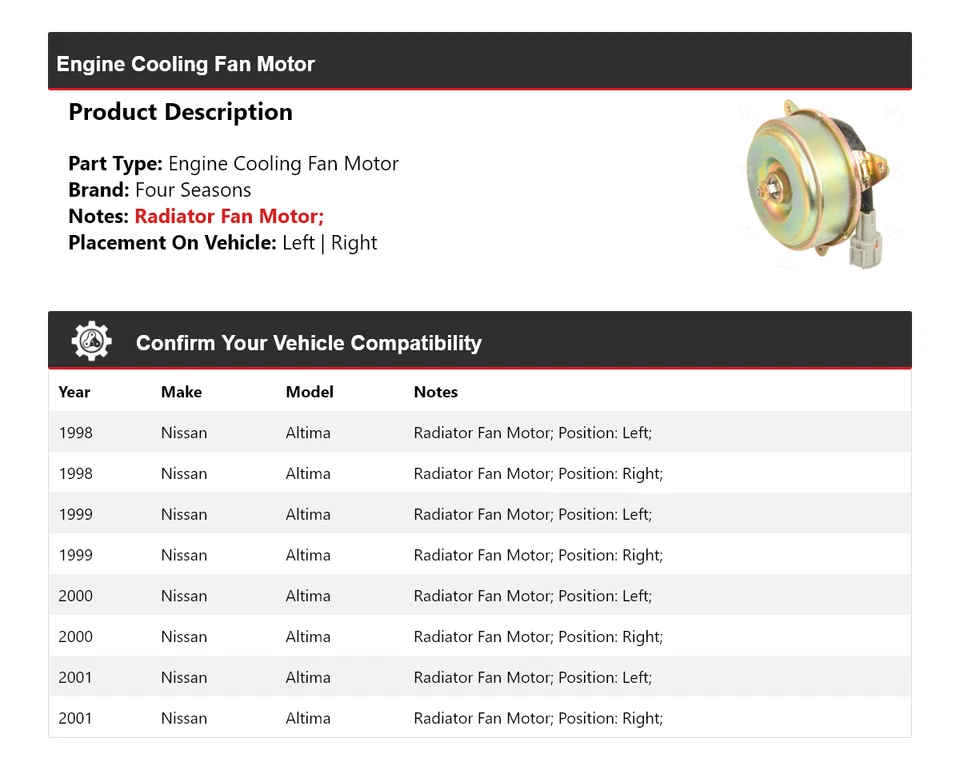Click the red Radiator Fan Motor note
The height and width of the screenshot is (770, 960).
(x=229, y=216)
